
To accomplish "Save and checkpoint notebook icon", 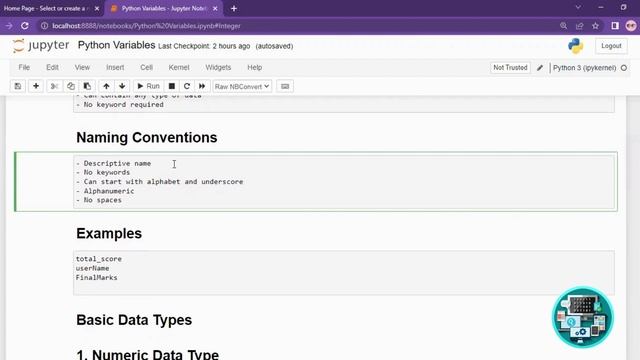I will pyautogui.click(x=18, y=86).
